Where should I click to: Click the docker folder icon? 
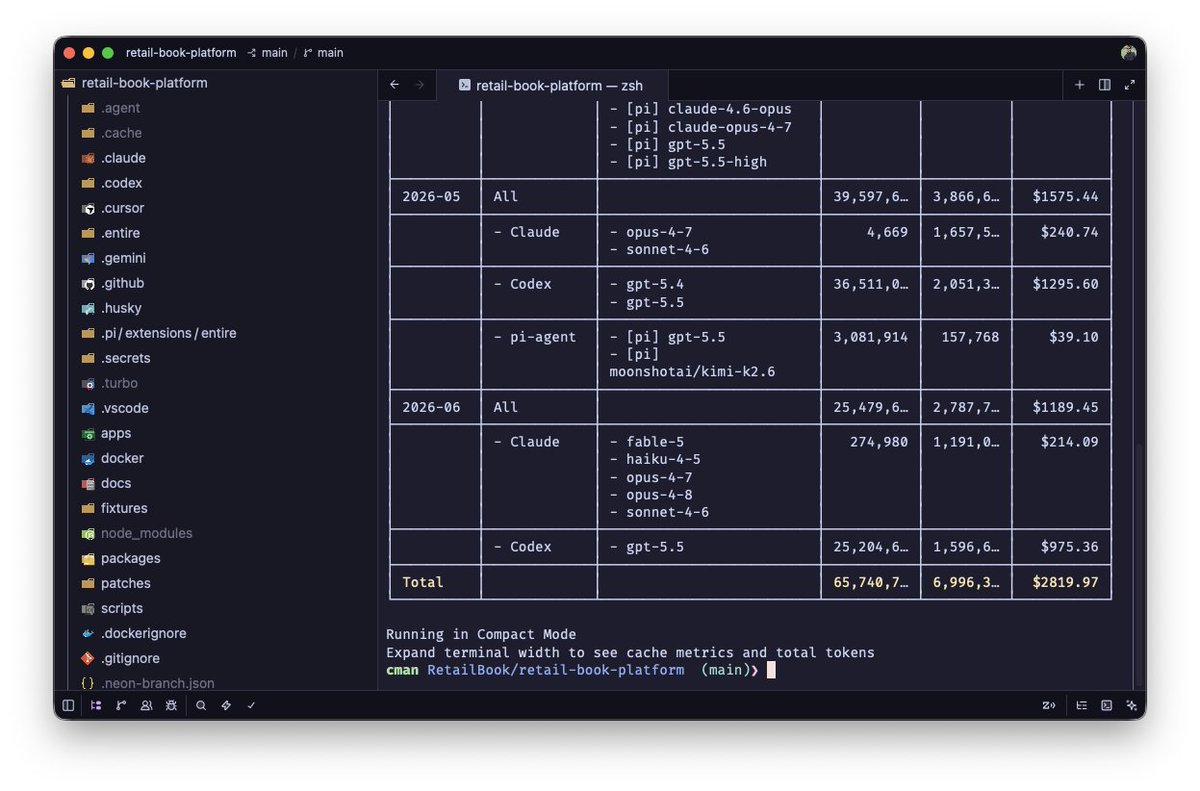(88, 458)
